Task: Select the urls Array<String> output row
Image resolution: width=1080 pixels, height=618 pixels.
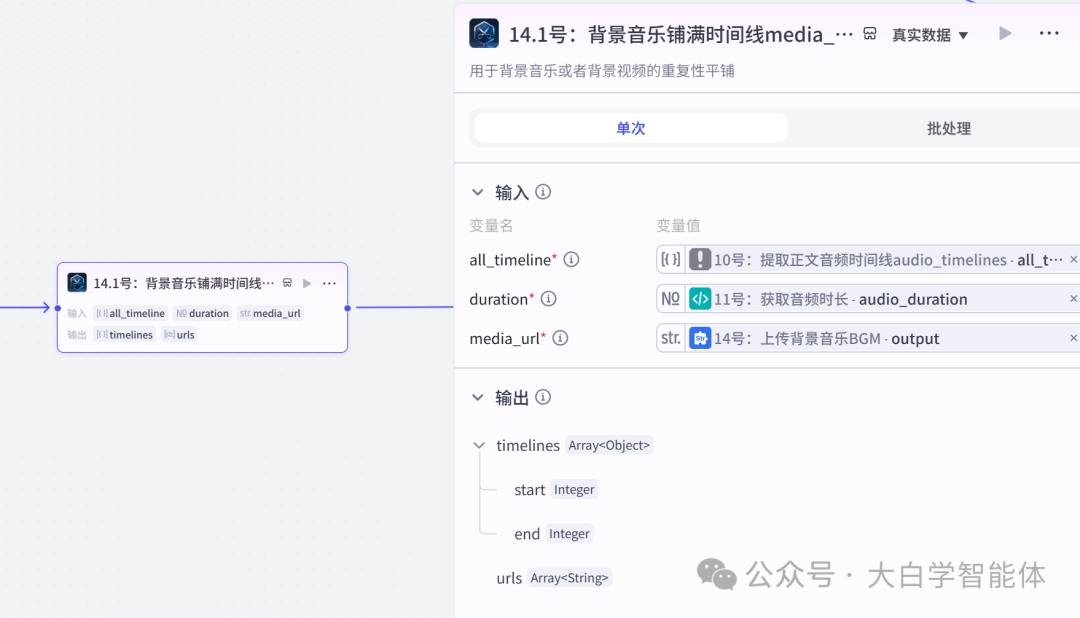Action: (553, 578)
